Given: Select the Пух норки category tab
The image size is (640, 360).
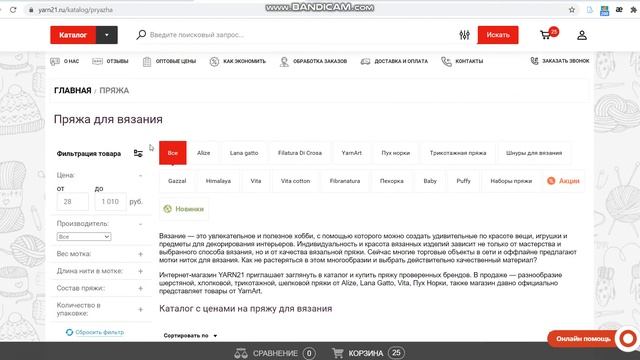Looking at the screenshot, I should (x=396, y=153).
